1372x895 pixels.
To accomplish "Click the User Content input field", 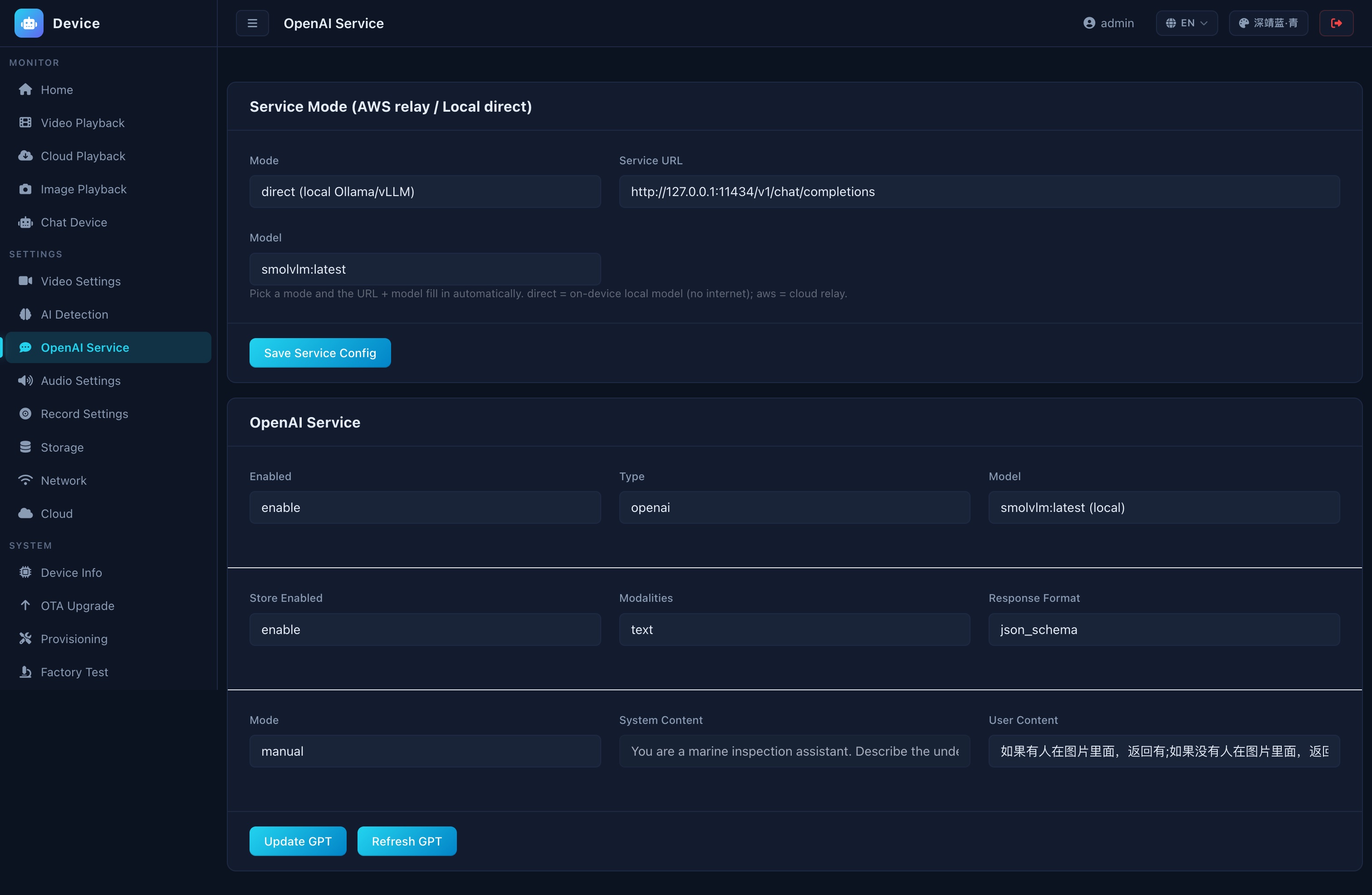I will pyautogui.click(x=1164, y=751).
